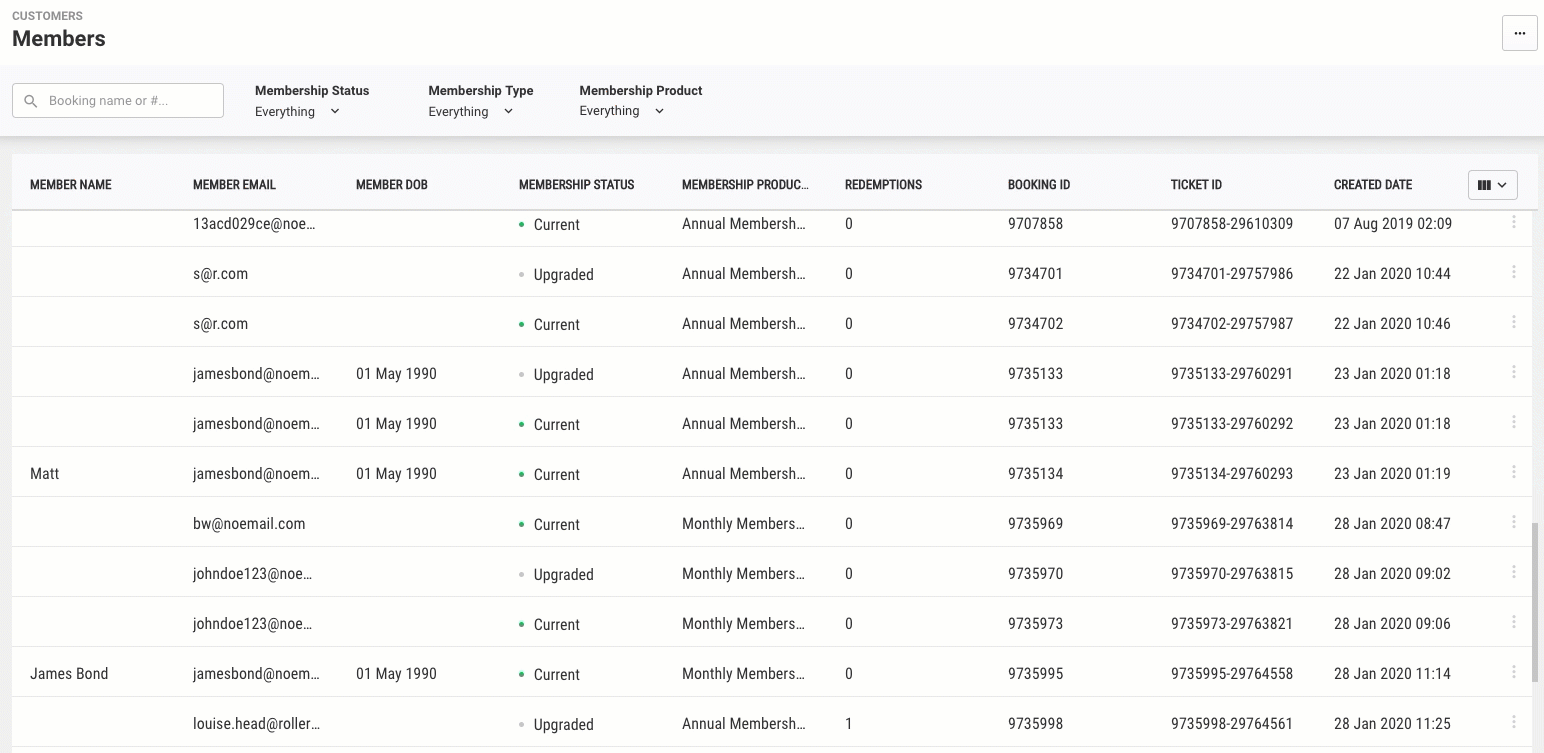Click louise.head@roller… email cell
1544x753 pixels.
click(256, 724)
